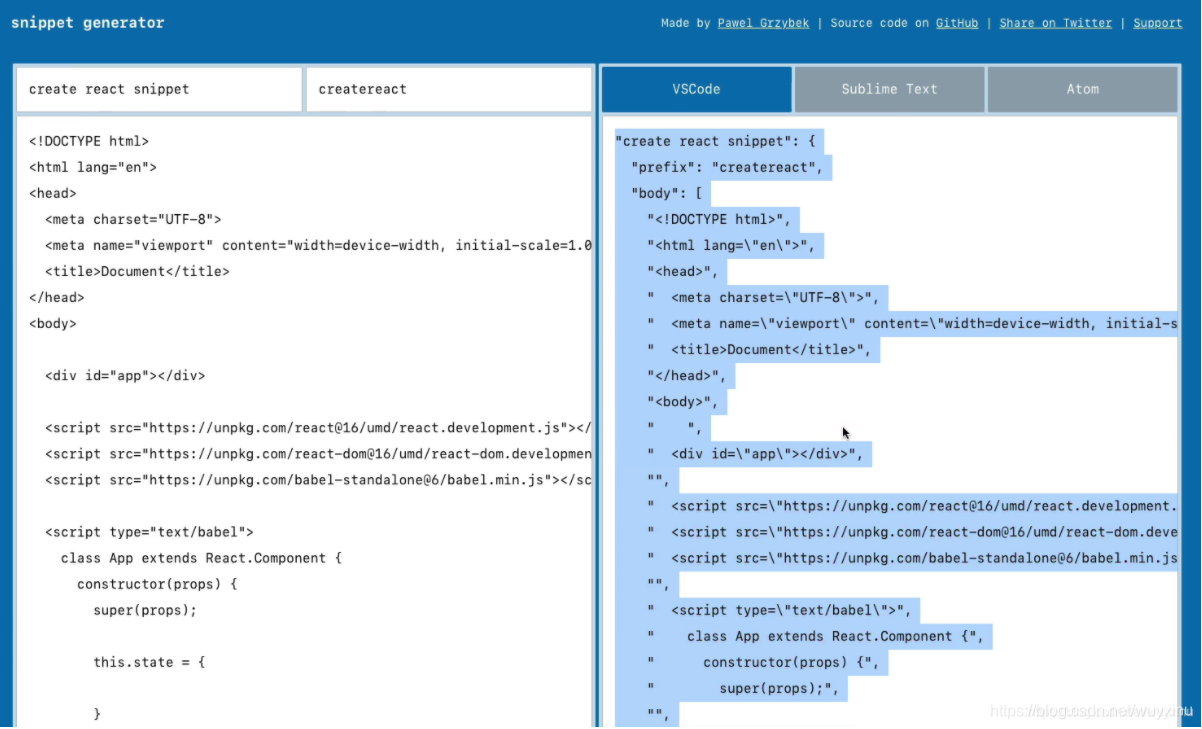The image size is (1202, 729).
Task: Open the GitHub source code link
Action: click(x=957, y=23)
